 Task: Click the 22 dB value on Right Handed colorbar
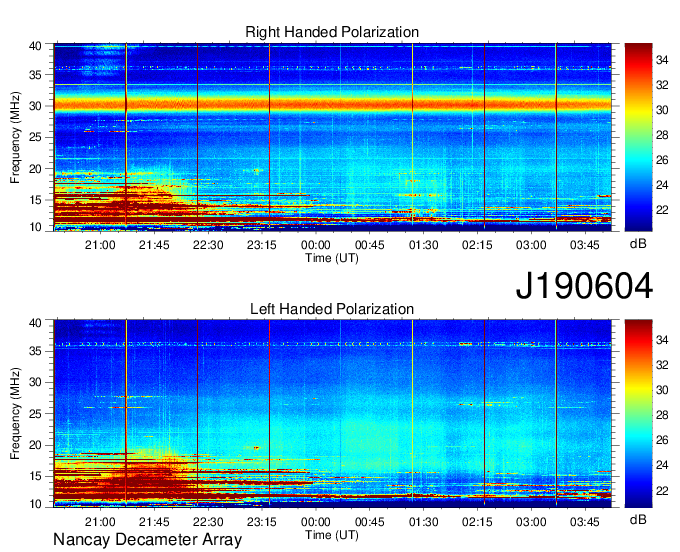pyautogui.click(x=662, y=210)
